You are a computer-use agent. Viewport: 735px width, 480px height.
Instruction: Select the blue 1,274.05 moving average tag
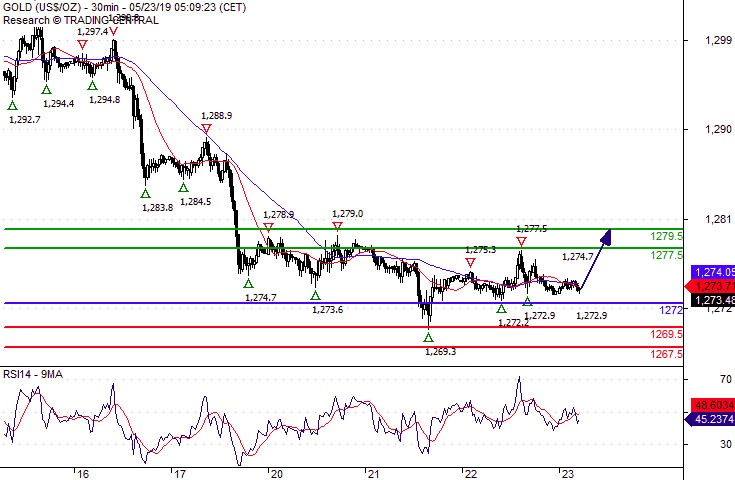[x=713, y=272]
